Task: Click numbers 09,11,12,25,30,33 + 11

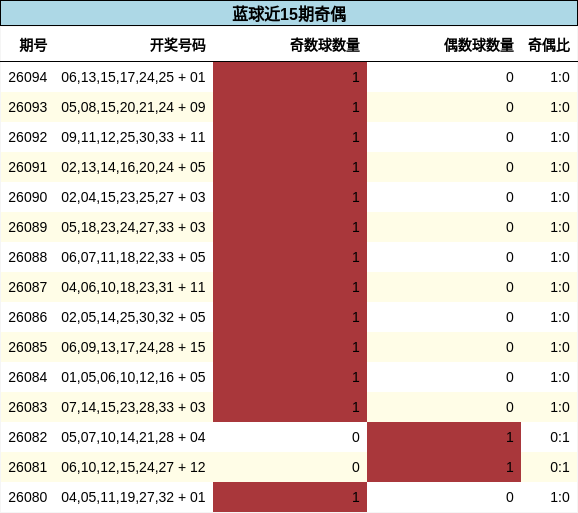Action: point(133,137)
